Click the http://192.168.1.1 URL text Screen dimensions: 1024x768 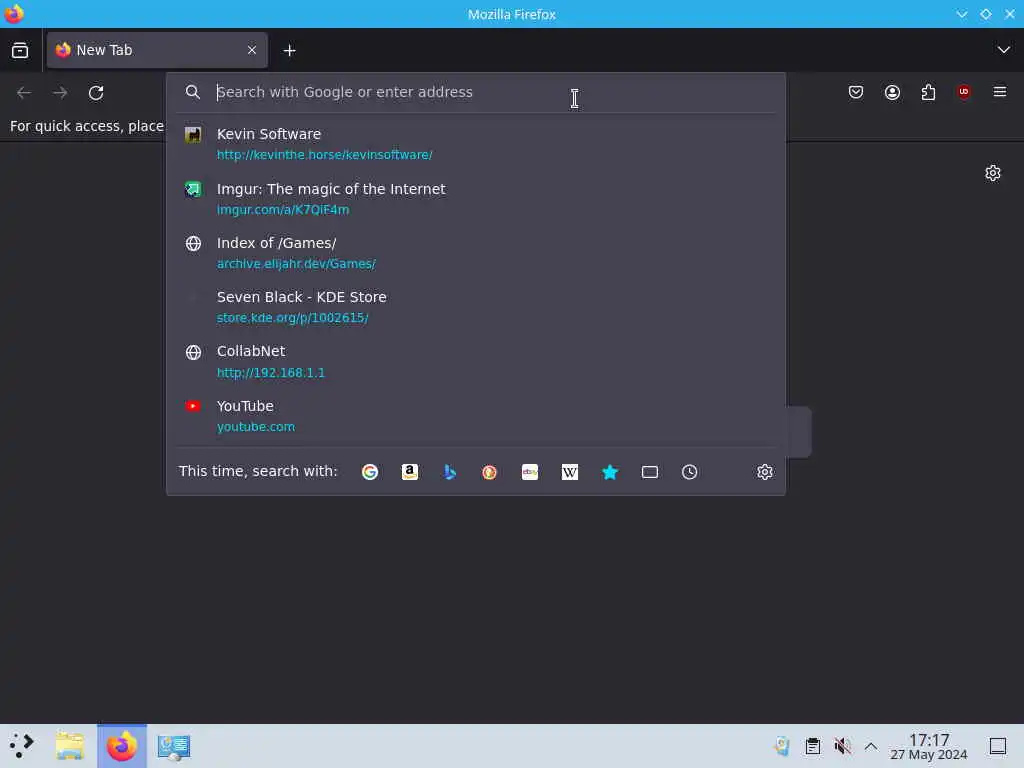(270, 373)
